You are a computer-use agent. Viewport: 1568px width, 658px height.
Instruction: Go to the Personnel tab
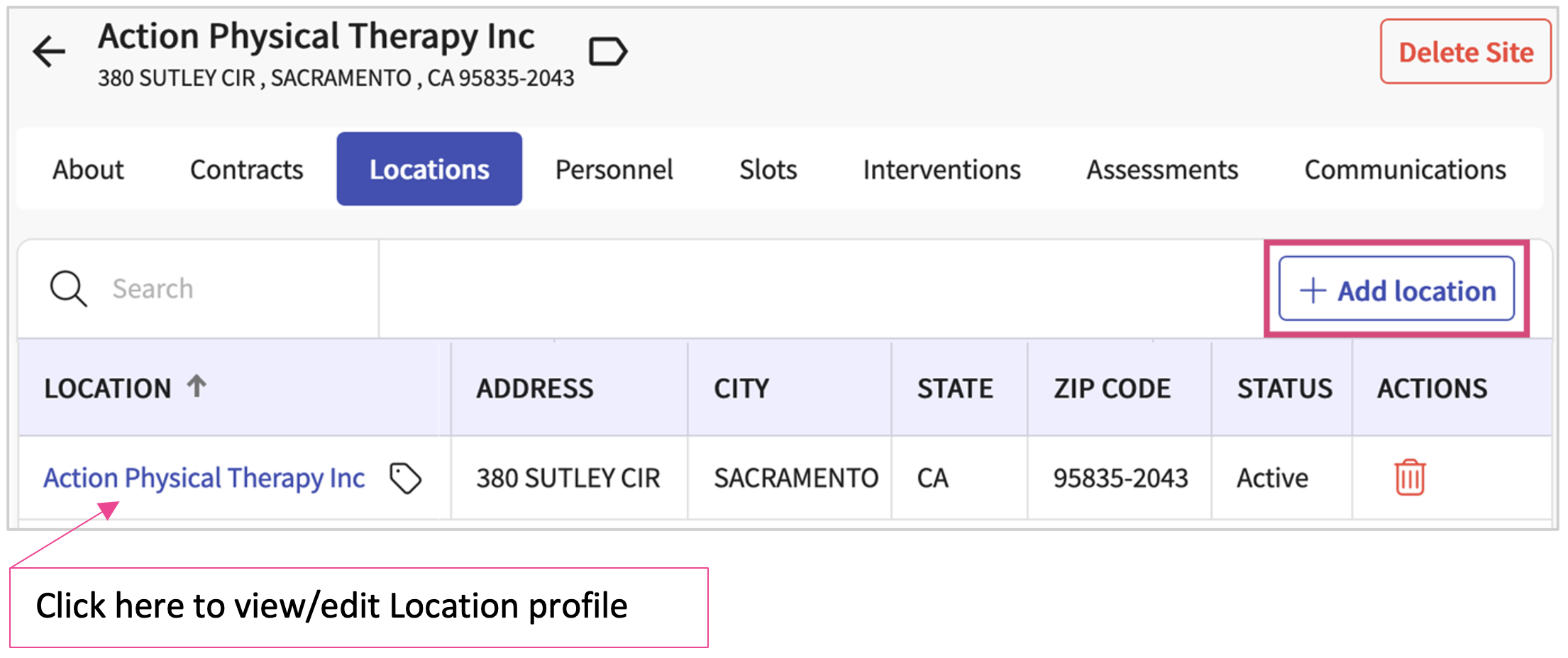614,169
